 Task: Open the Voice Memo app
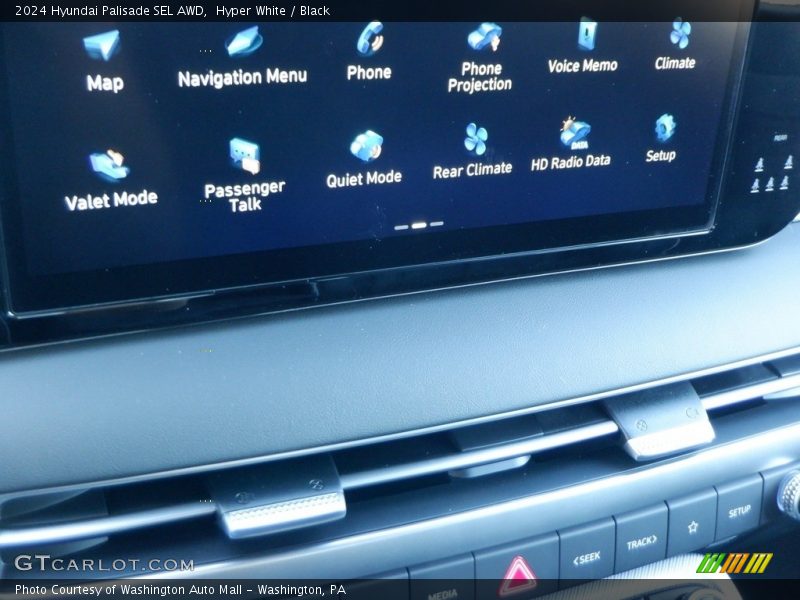coord(585,36)
